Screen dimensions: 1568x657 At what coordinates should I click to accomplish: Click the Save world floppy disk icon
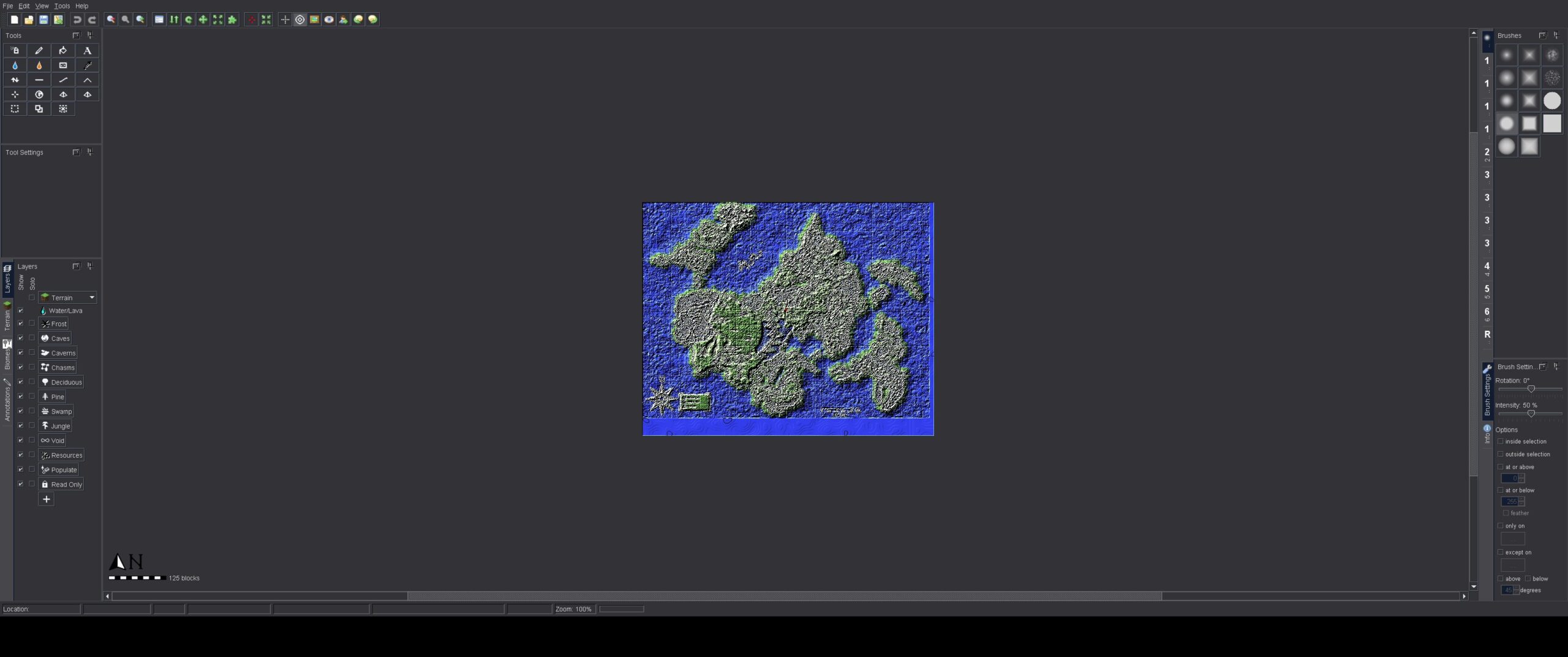pyautogui.click(x=43, y=20)
